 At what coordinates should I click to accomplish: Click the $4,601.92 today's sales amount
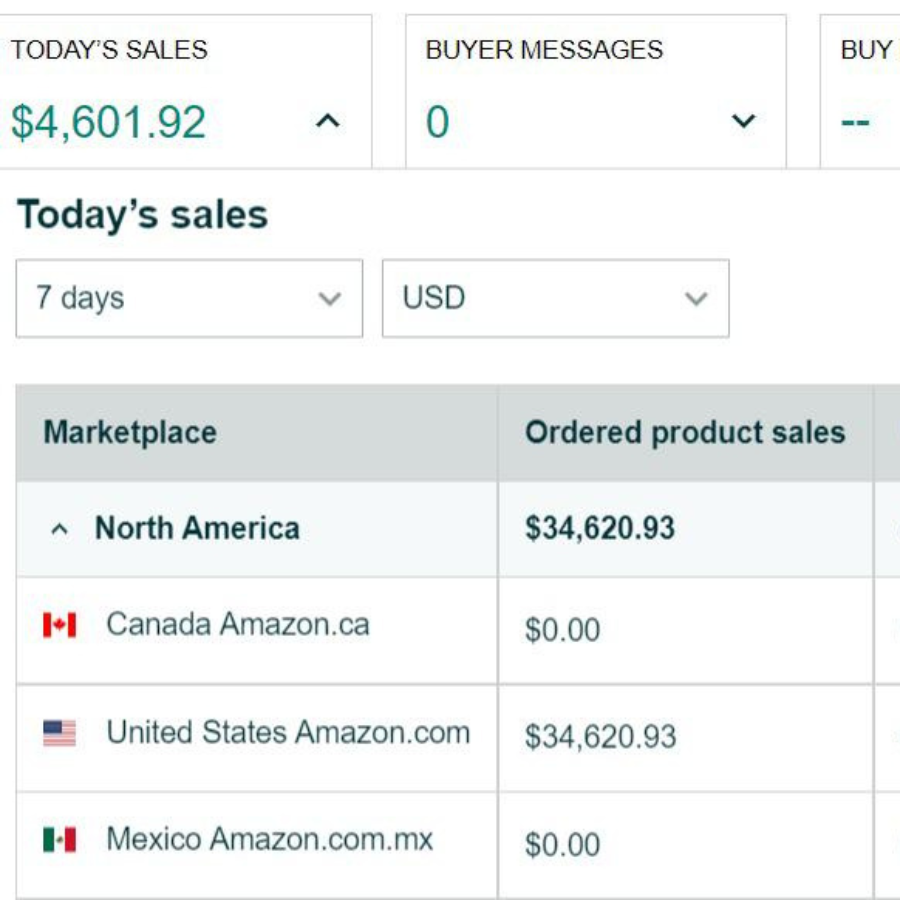[108, 122]
